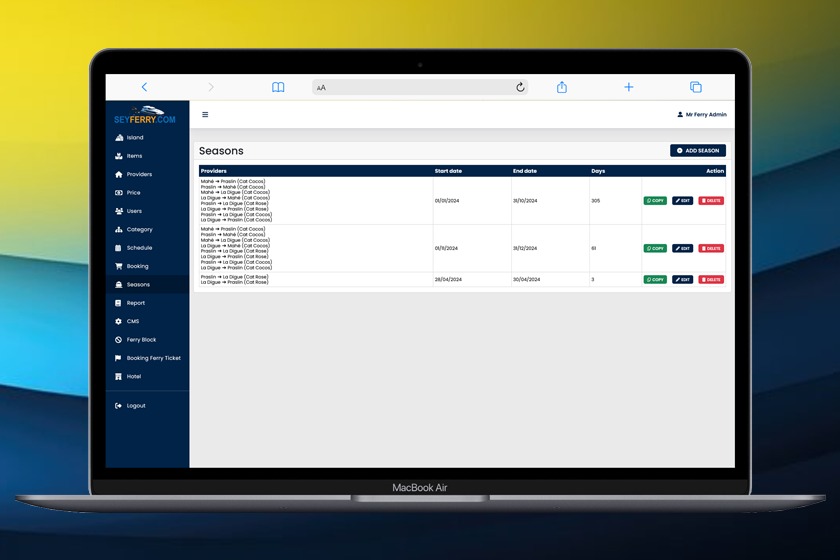The height and width of the screenshot is (560, 840).
Task: Edit the season starting 01/11/2024
Action: pos(682,248)
